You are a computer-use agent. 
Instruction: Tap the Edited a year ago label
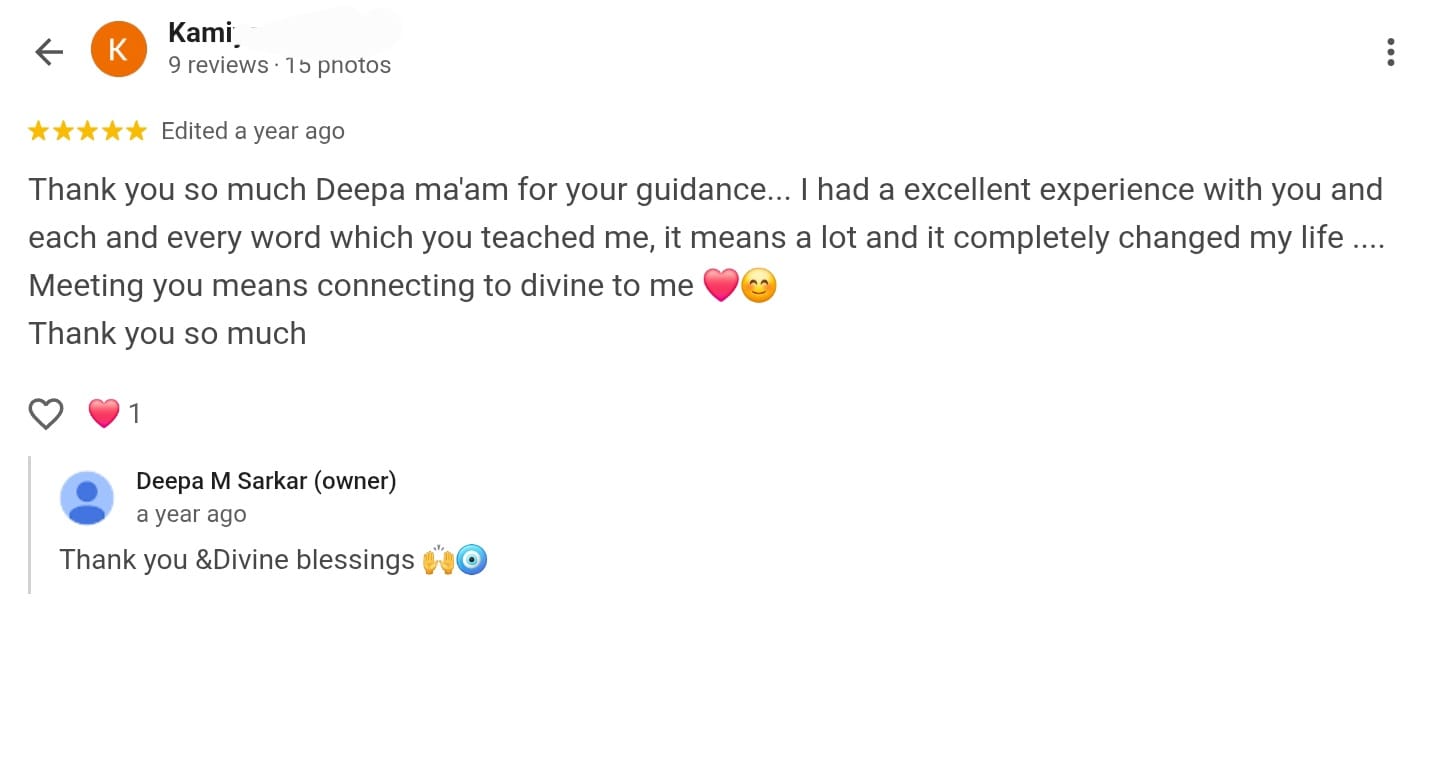click(x=253, y=131)
